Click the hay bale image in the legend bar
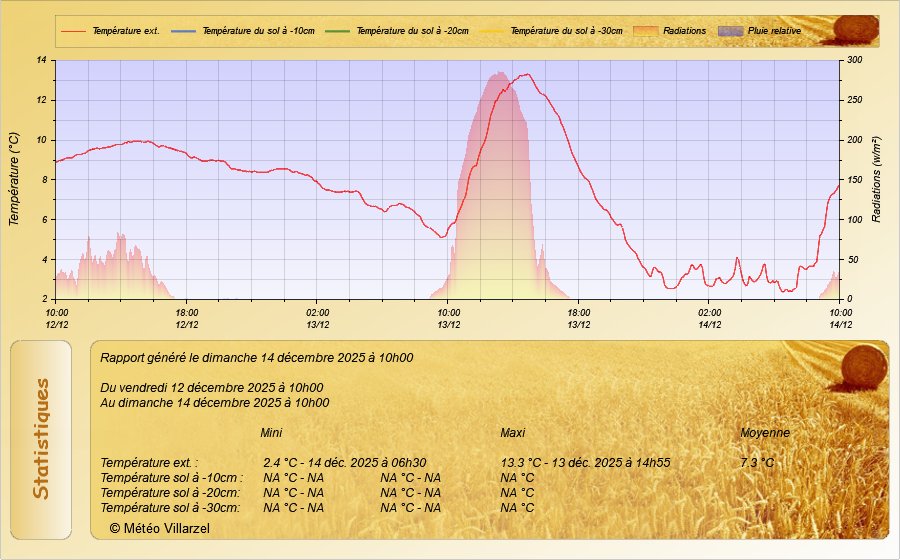The width and height of the screenshot is (900, 560). coord(855,29)
